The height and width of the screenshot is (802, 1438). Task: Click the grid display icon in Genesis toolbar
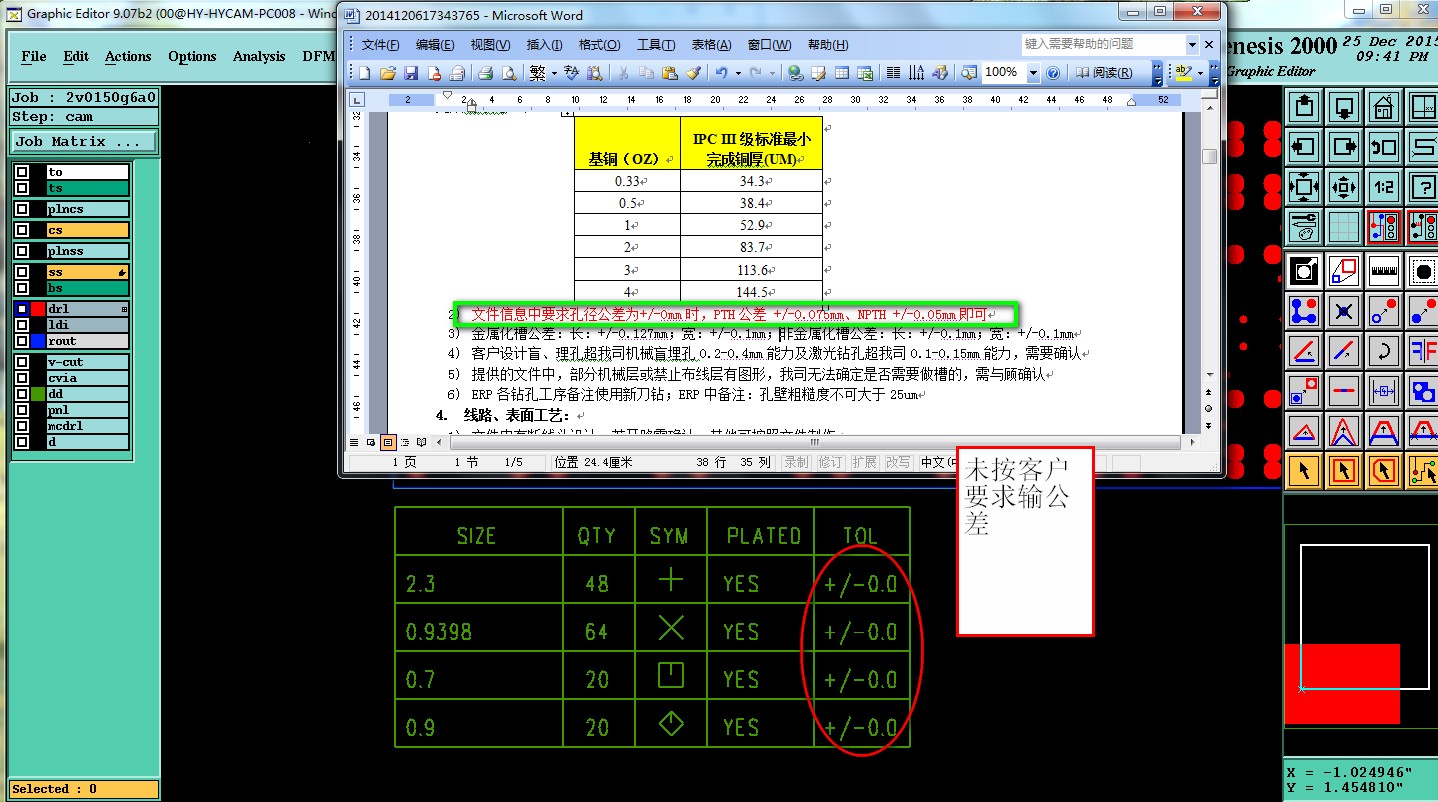(1343, 227)
